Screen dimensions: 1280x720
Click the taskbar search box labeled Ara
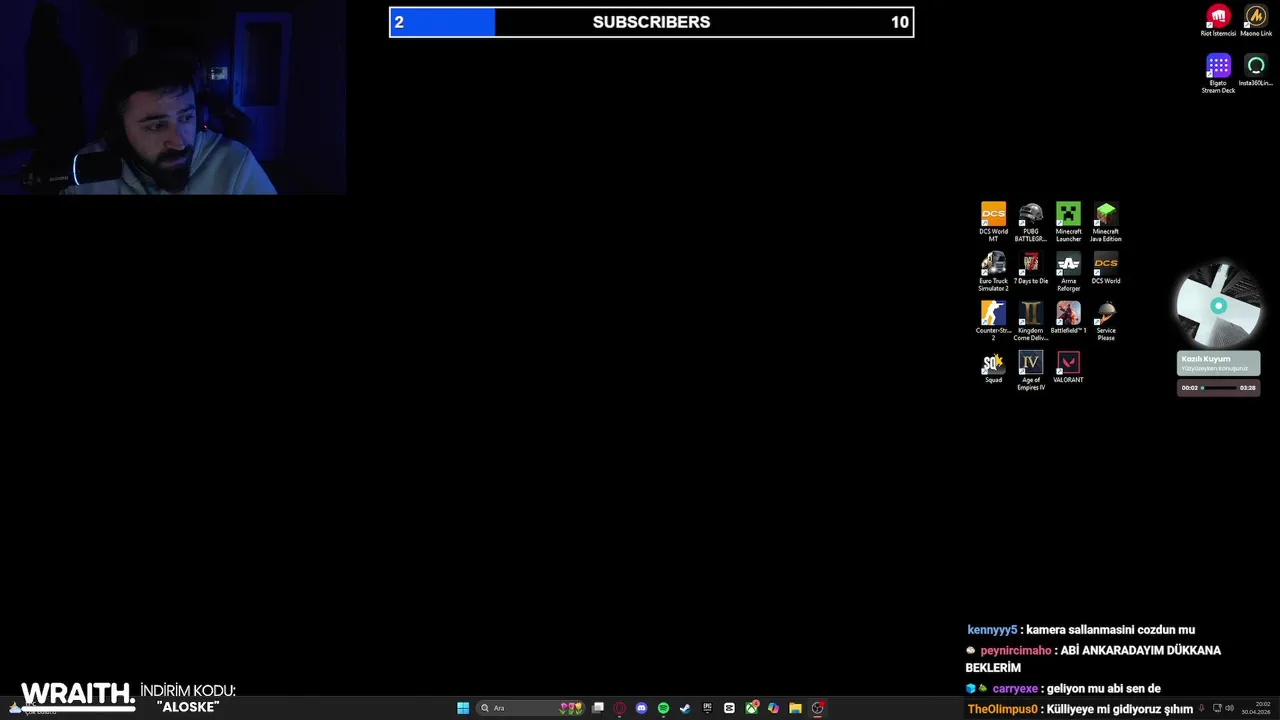point(530,708)
